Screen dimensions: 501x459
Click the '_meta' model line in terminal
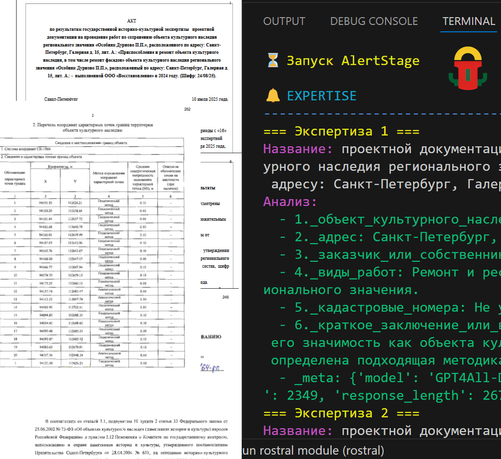pos(390,378)
